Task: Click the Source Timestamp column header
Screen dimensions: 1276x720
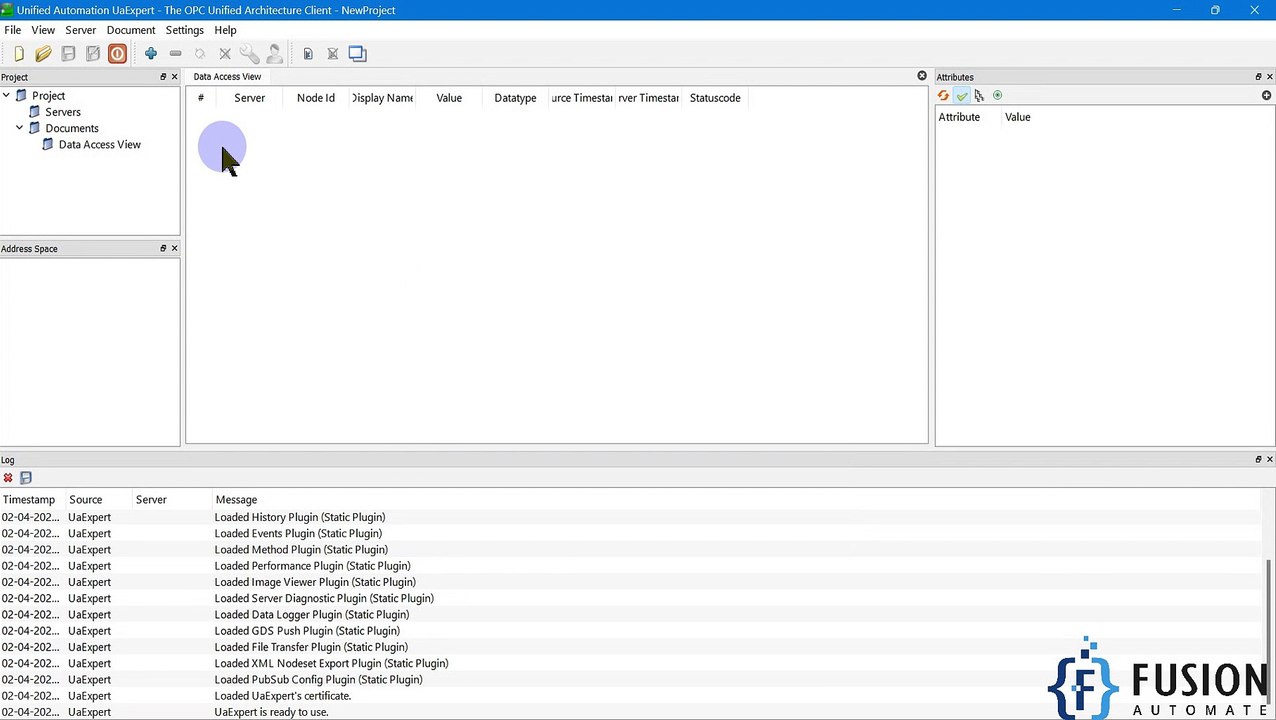Action: (582, 98)
